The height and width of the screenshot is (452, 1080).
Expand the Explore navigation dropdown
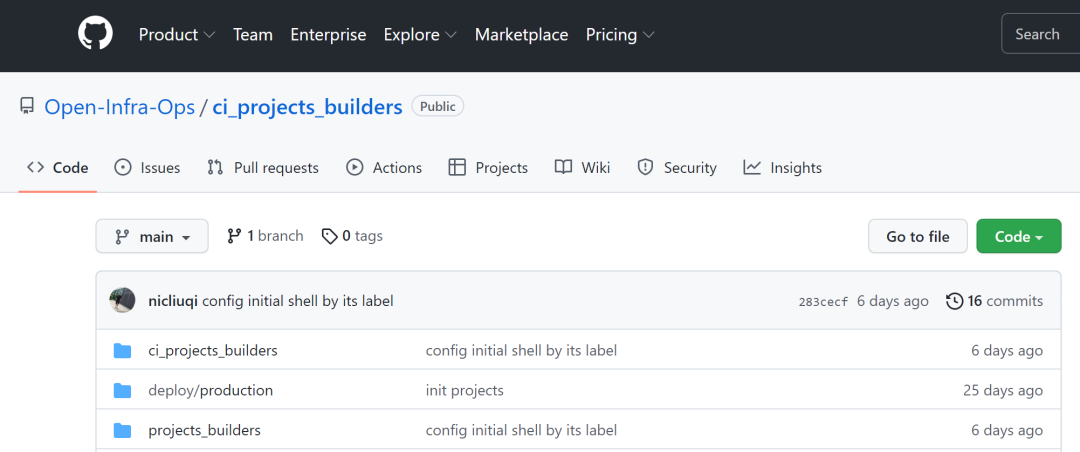point(420,35)
